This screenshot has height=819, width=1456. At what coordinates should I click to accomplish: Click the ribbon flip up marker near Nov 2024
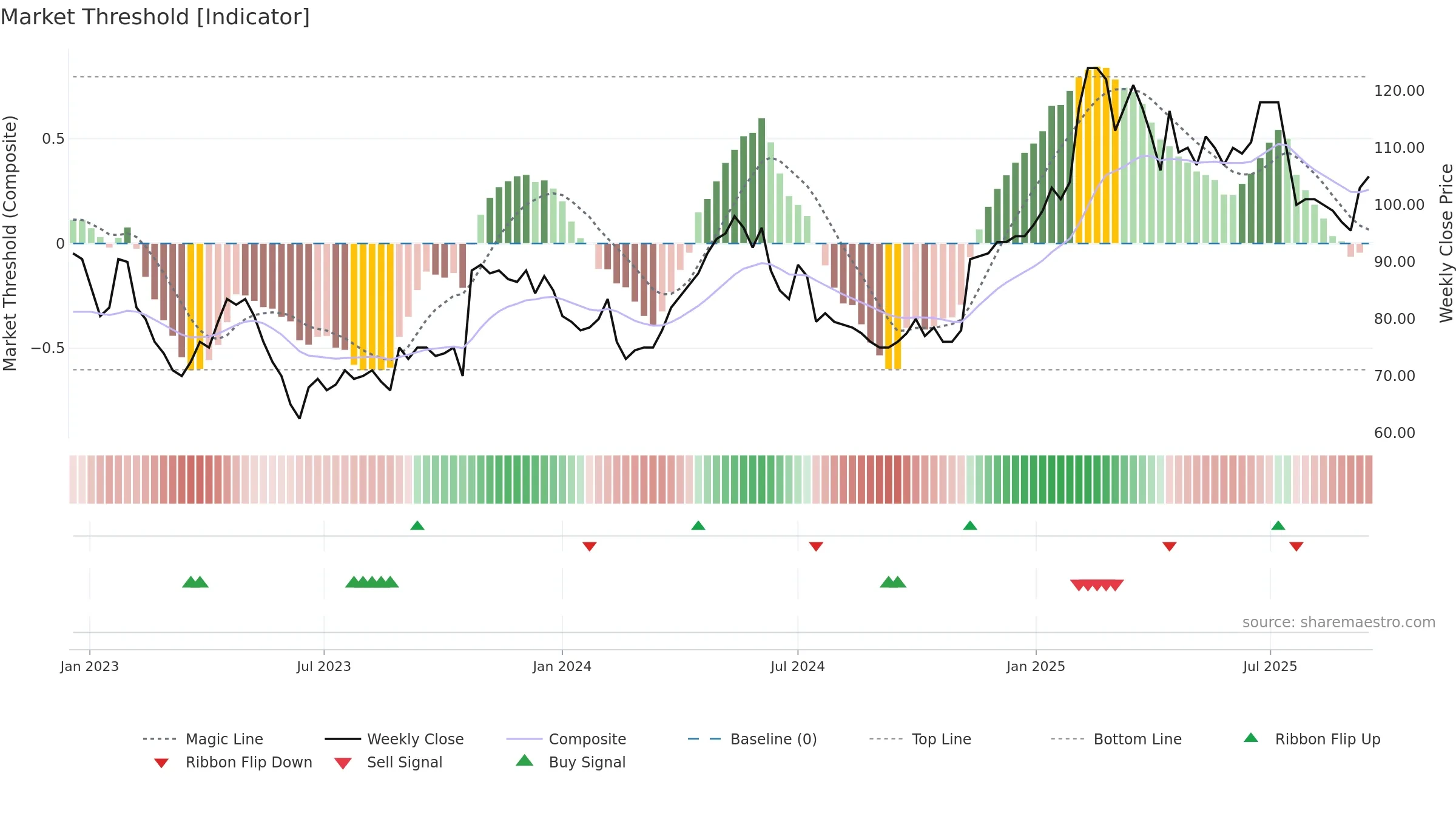pyautogui.click(x=970, y=525)
